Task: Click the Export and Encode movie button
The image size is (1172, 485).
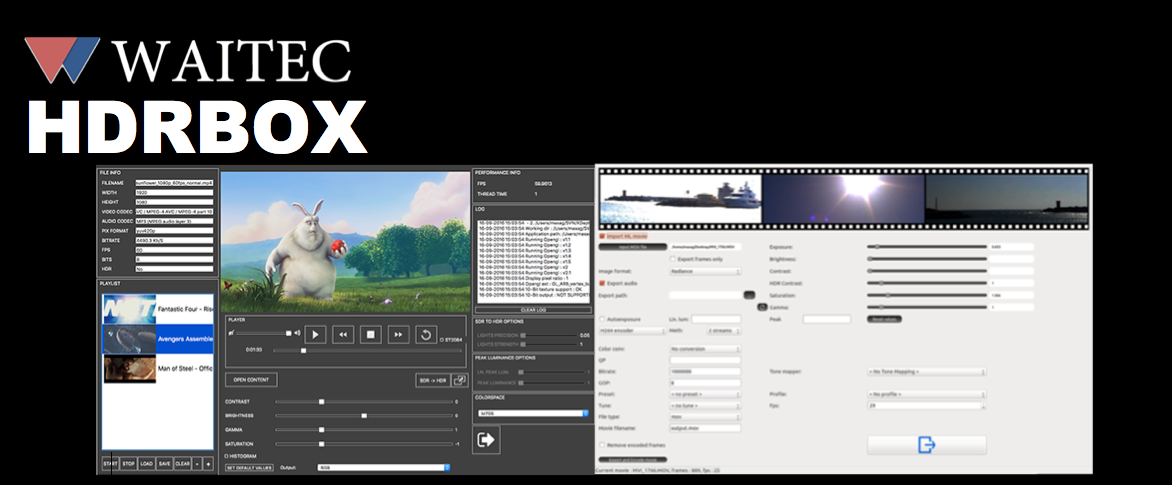Action: [633, 459]
